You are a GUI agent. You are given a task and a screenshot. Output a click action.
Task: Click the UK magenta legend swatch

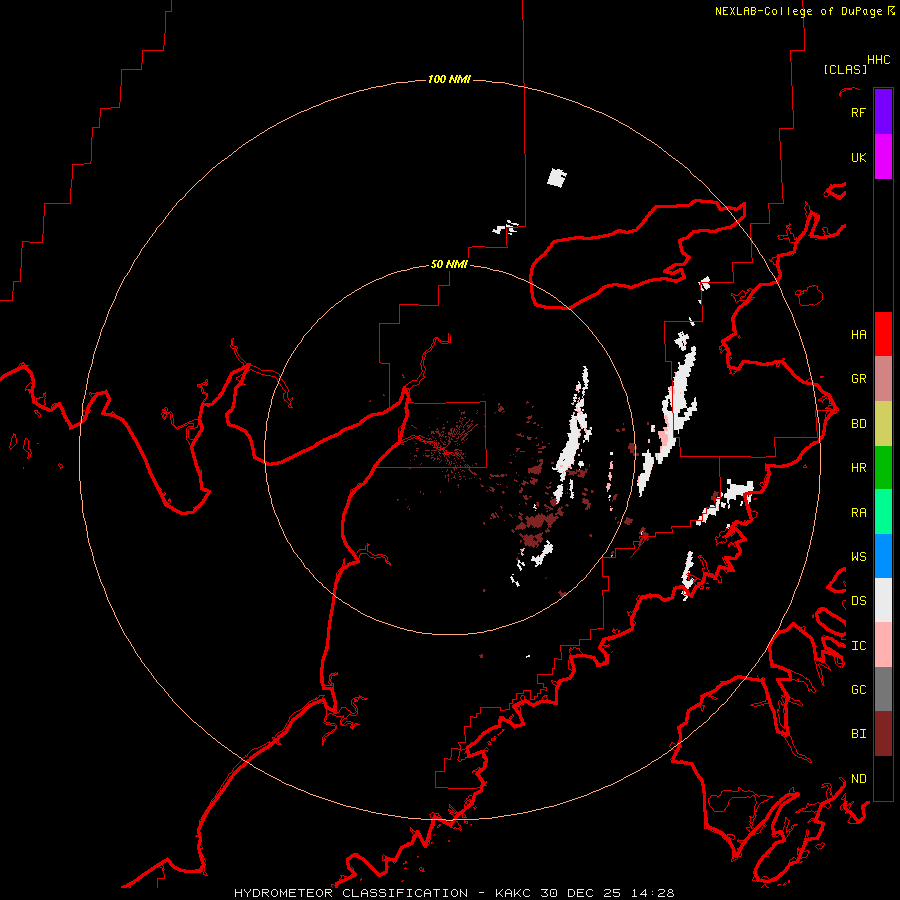pos(883,157)
